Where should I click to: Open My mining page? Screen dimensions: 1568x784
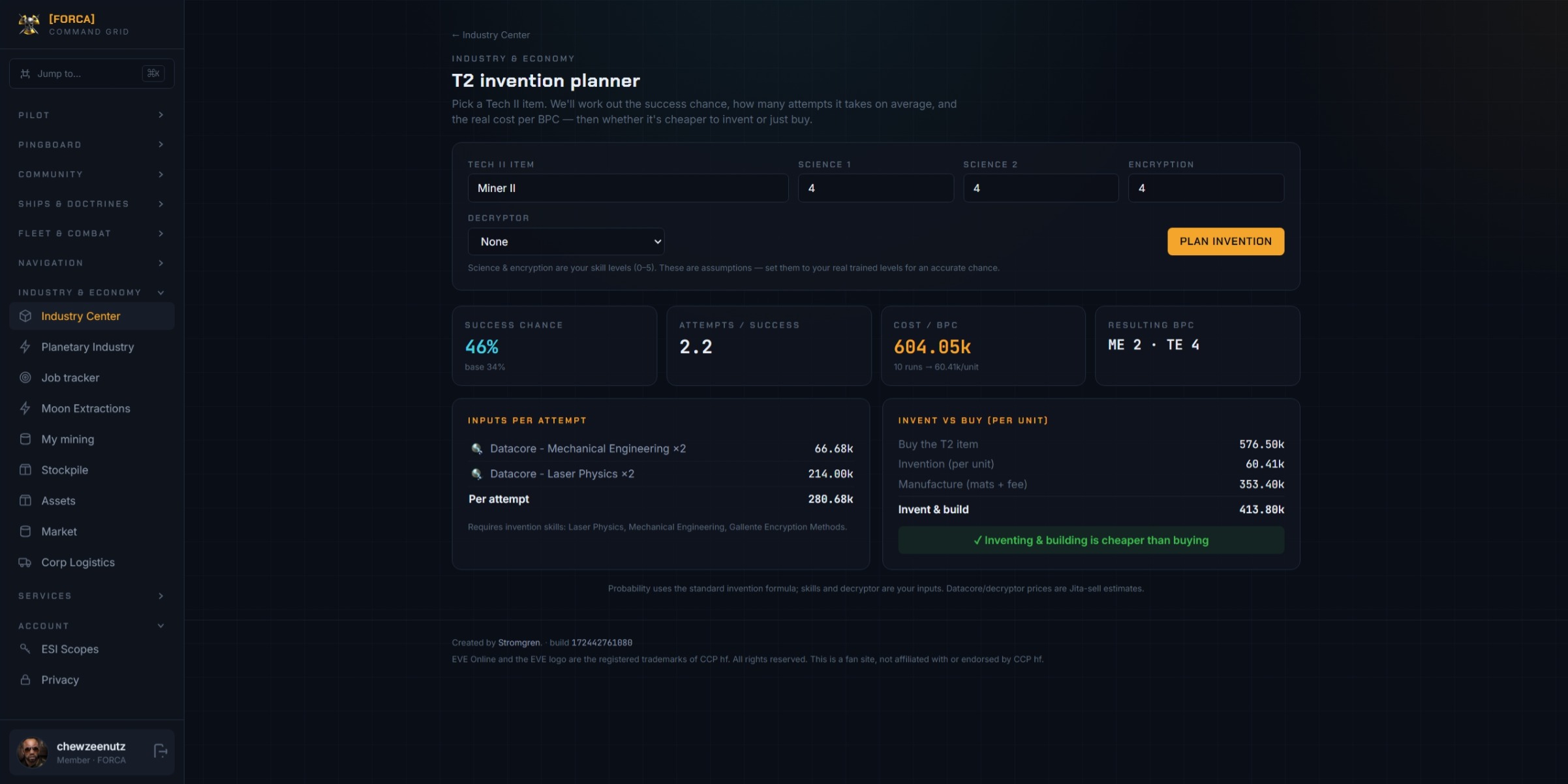[x=91, y=439]
